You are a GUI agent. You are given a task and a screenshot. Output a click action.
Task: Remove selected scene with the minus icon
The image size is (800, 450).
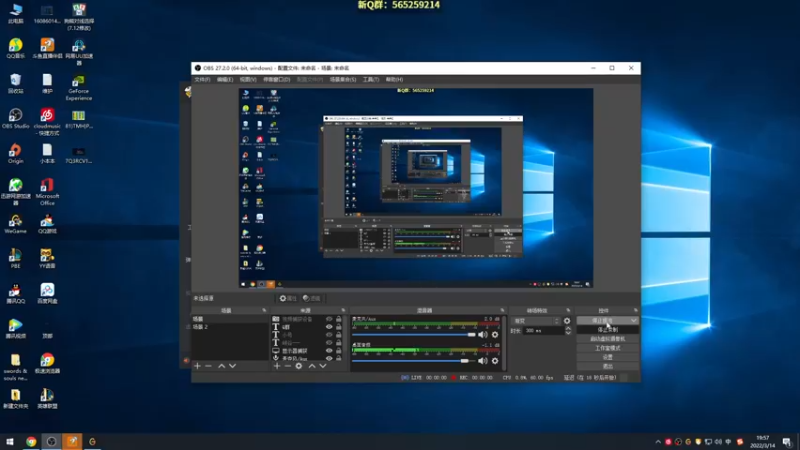click(208, 366)
